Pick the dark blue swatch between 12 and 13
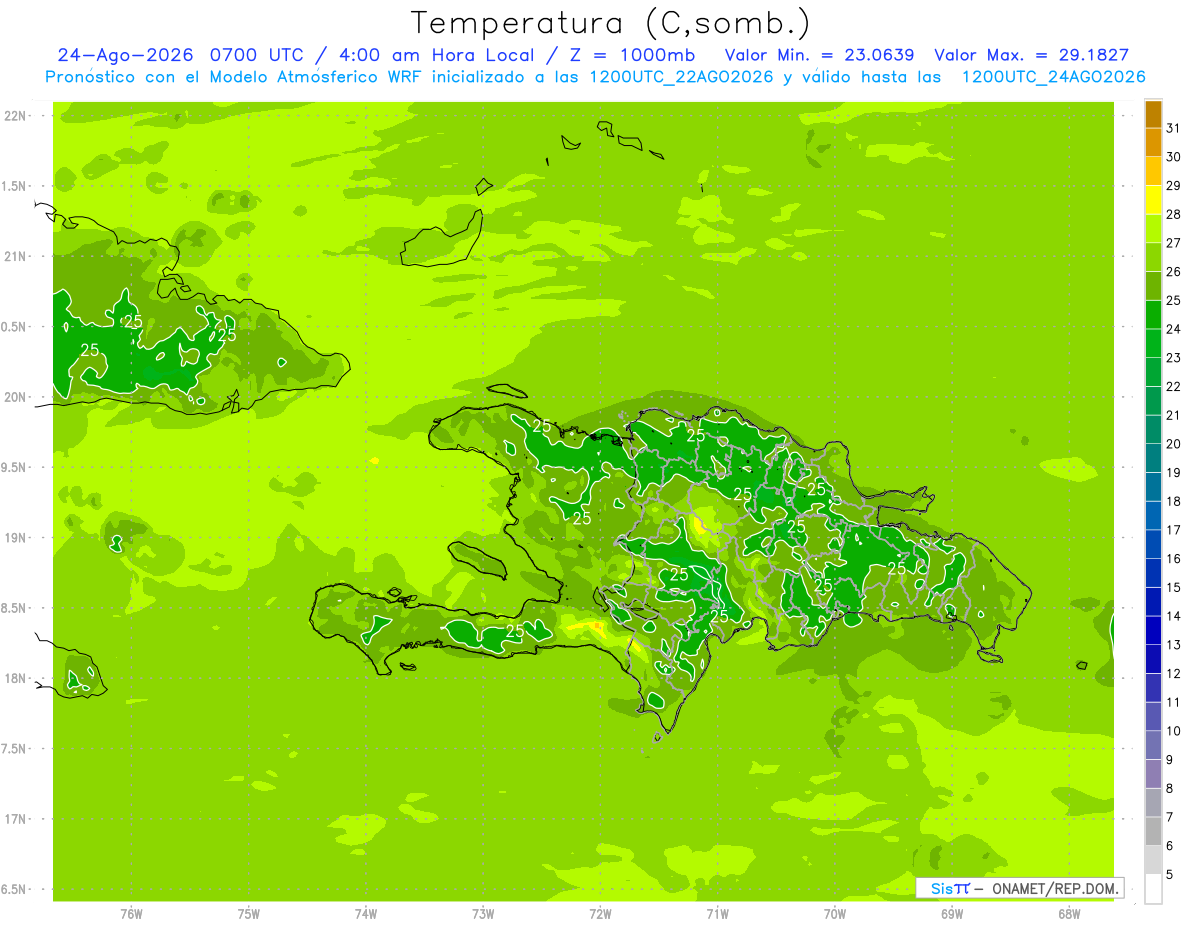Screen dimensions: 1200x927 (1154, 660)
